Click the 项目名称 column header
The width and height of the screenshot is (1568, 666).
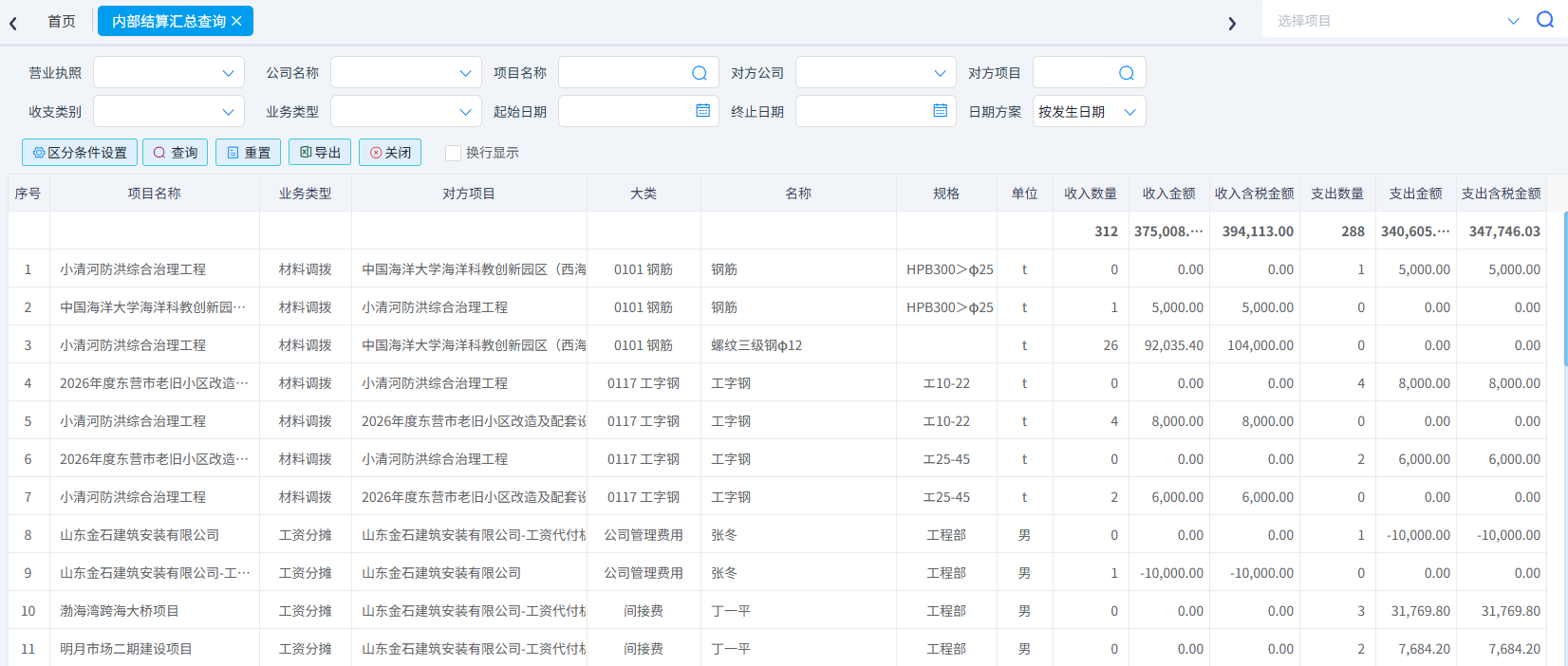[x=155, y=194]
